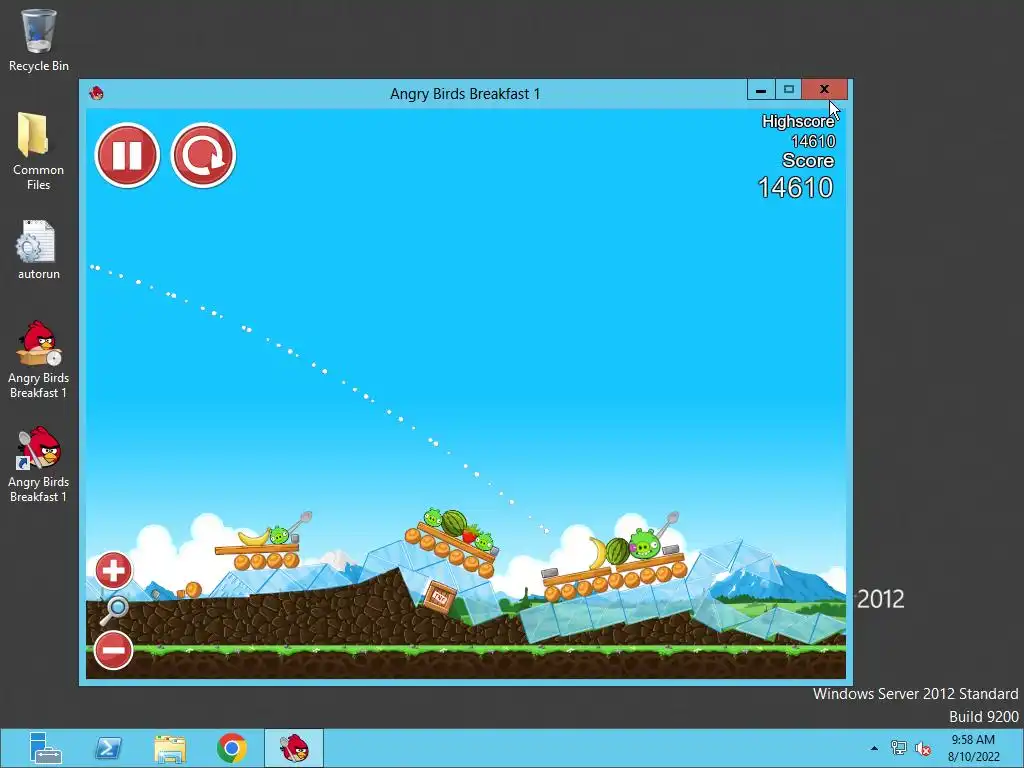The image size is (1024, 768).
Task: Open Server Manager from the taskbar
Action: coord(45,748)
